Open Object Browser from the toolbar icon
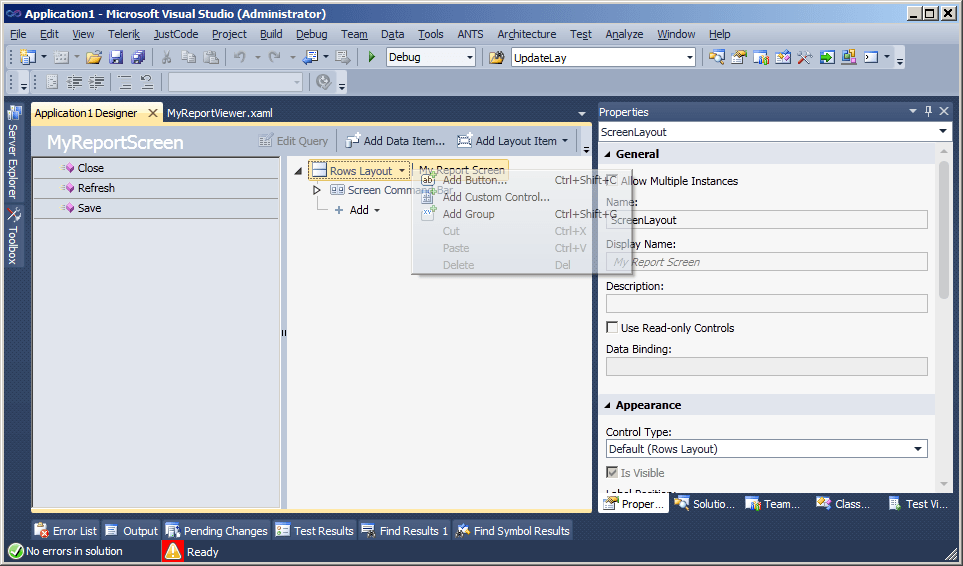 click(783, 58)
